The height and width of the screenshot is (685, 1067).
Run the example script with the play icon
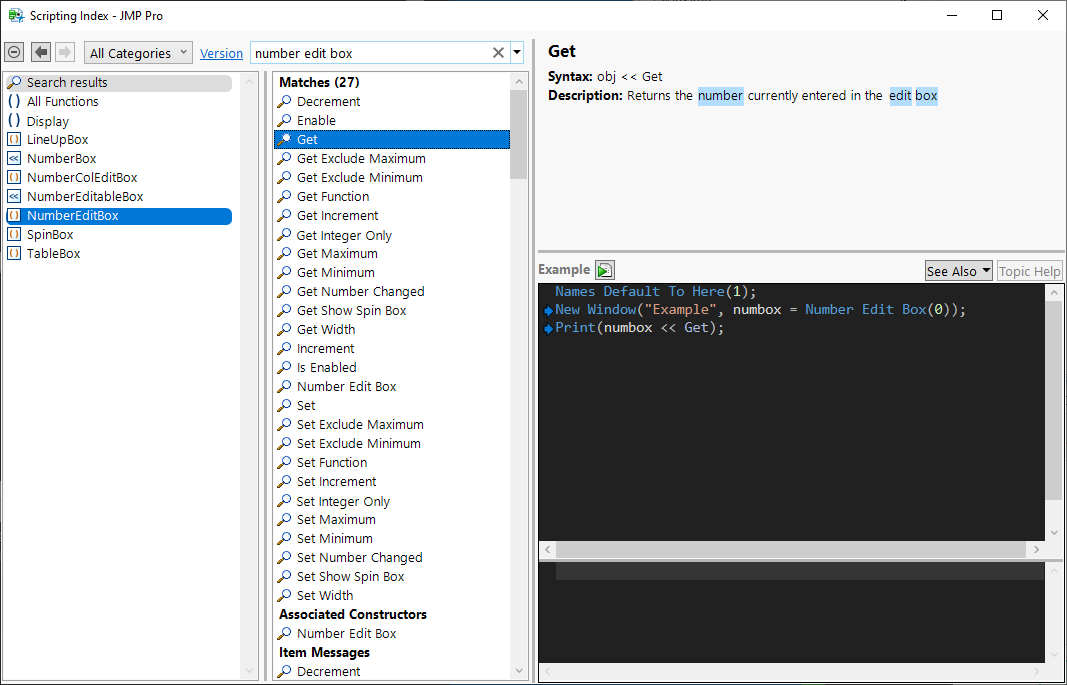point(605,270)
